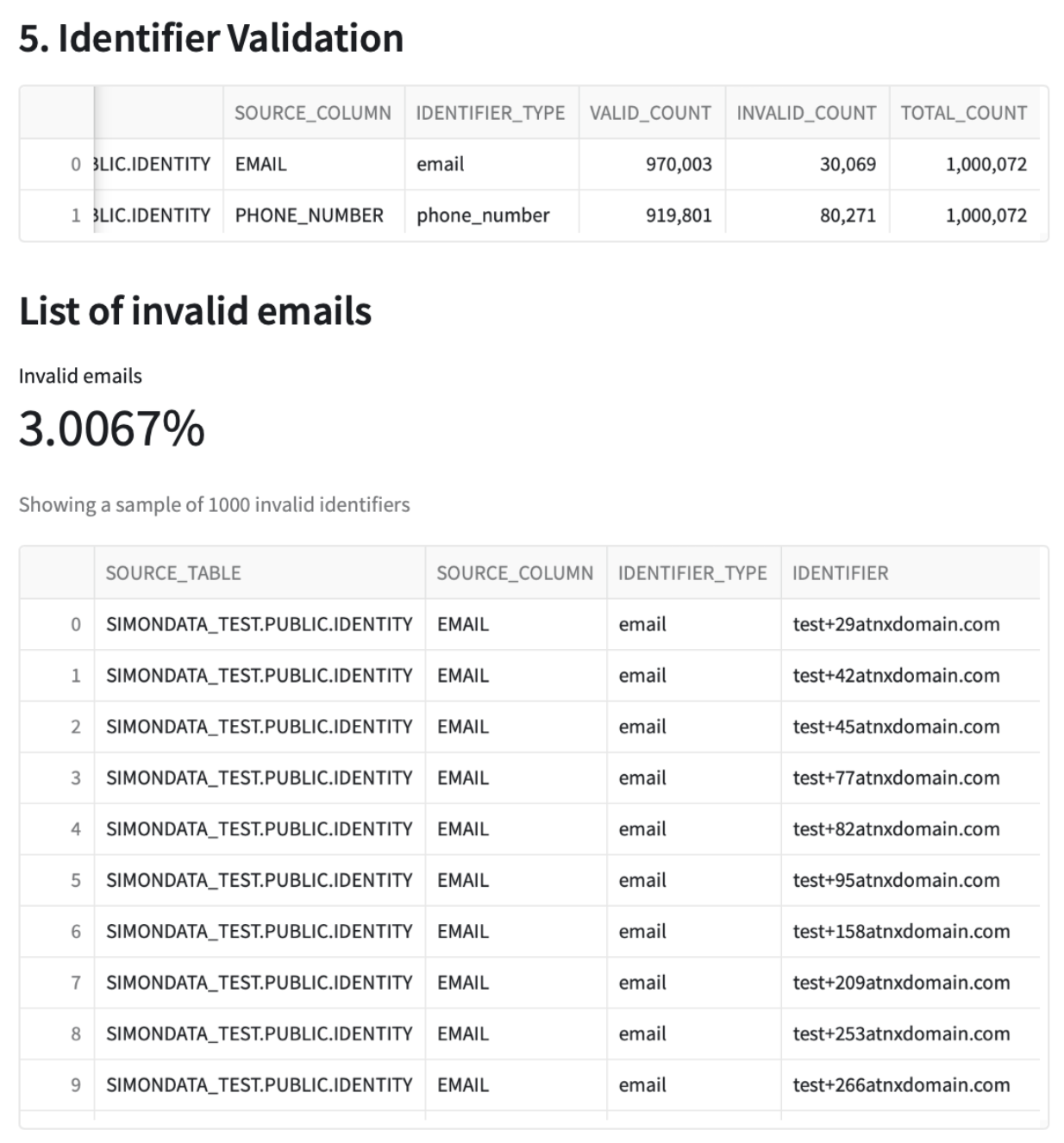The width and height of the screenshot is (1064, 1143).
Task: Click the IDENTIFIER_TYPE header in the validation table
Action: coord(491,112)
